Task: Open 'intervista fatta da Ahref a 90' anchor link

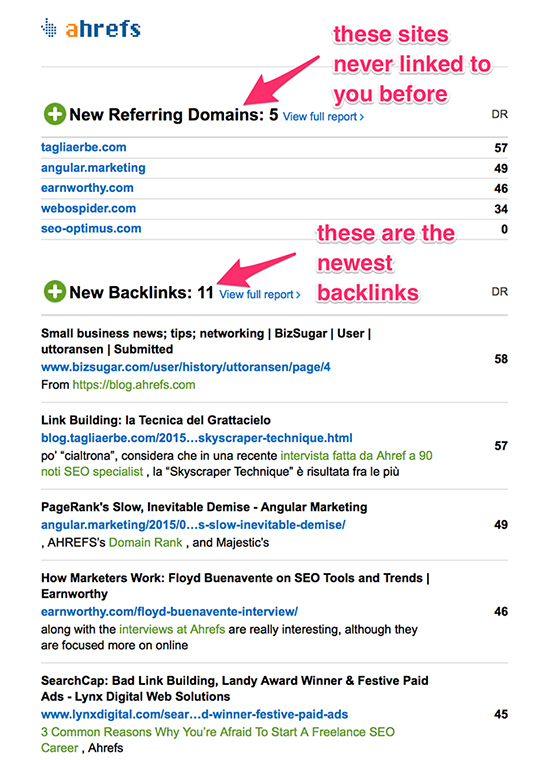Action: tap(356, 456)
